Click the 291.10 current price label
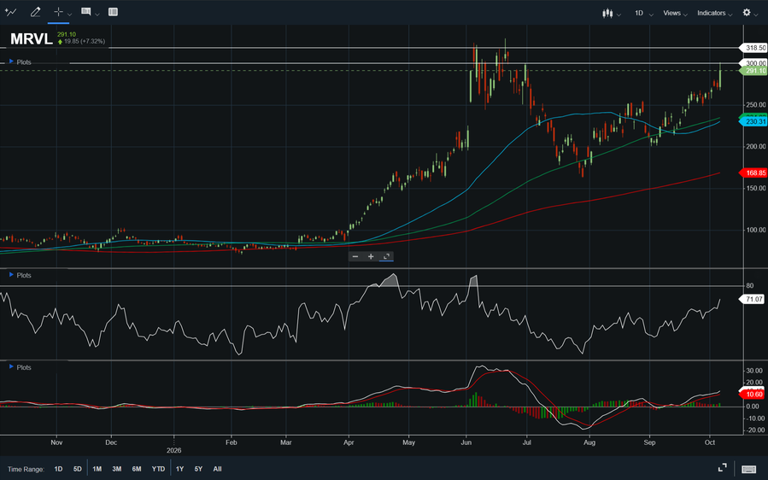 point(753,71)
